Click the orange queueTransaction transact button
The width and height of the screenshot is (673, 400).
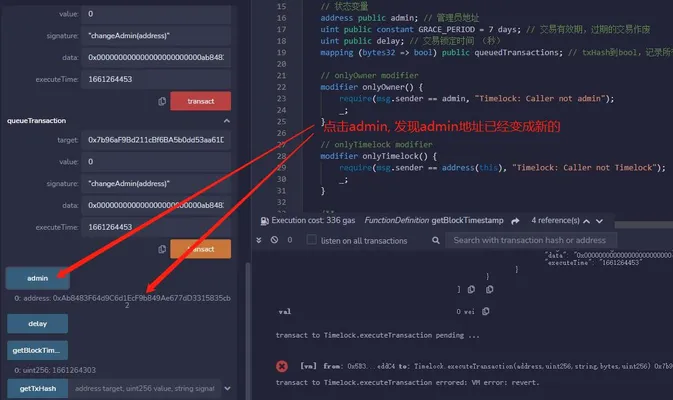(x=200, y=249)
